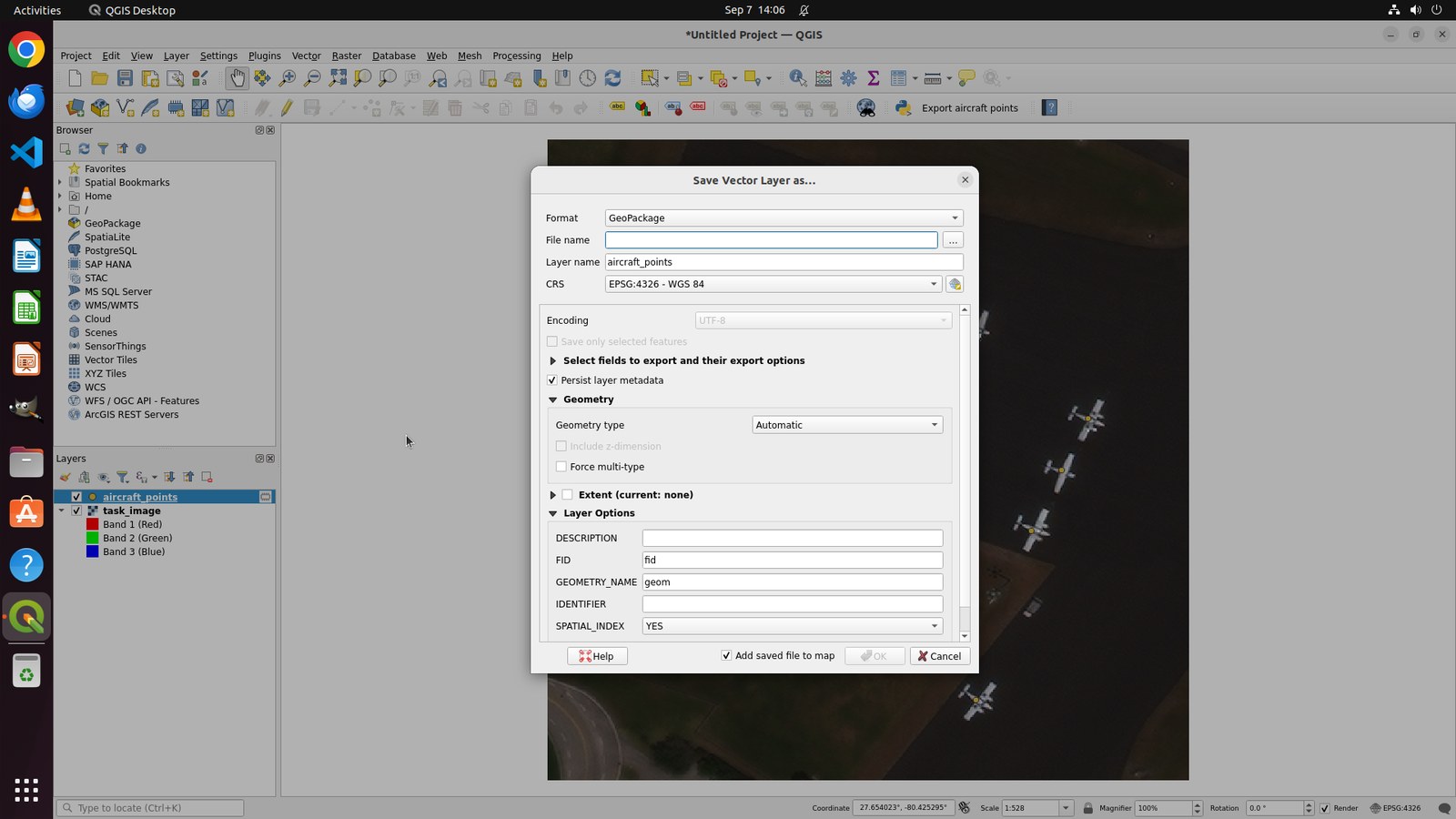Click the Zoom In magnifier icon

pyautogui.click(x=288, y=78)
